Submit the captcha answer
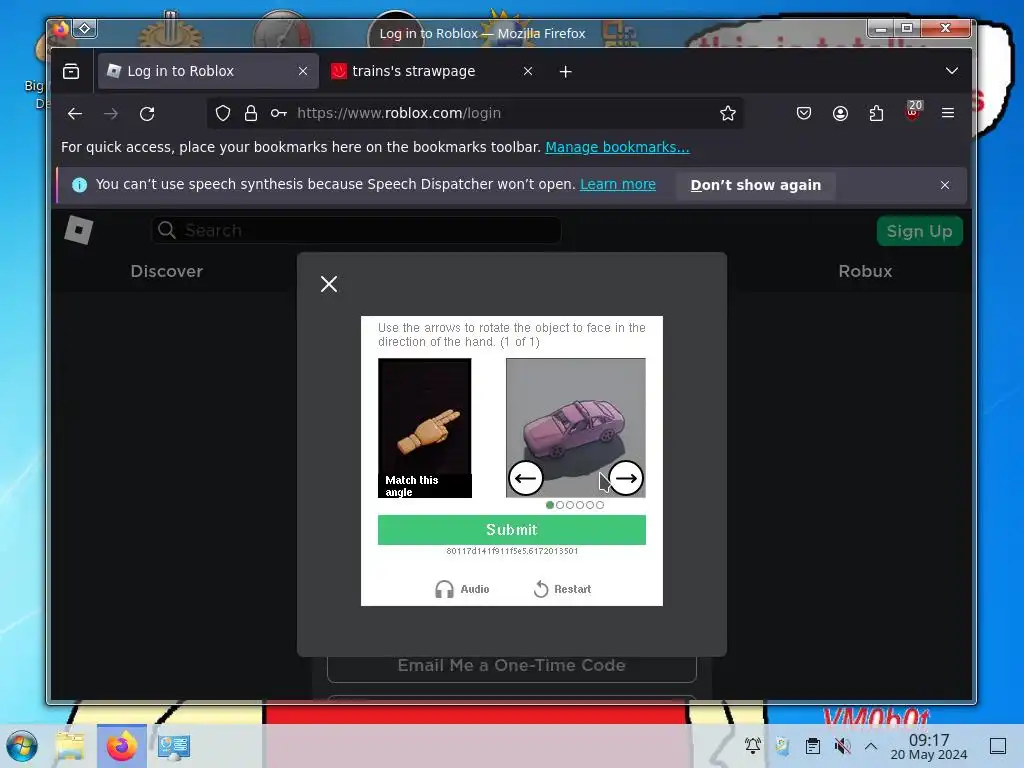The width and height of the screenshot is (1024, 768). click(x=511, y=530)
